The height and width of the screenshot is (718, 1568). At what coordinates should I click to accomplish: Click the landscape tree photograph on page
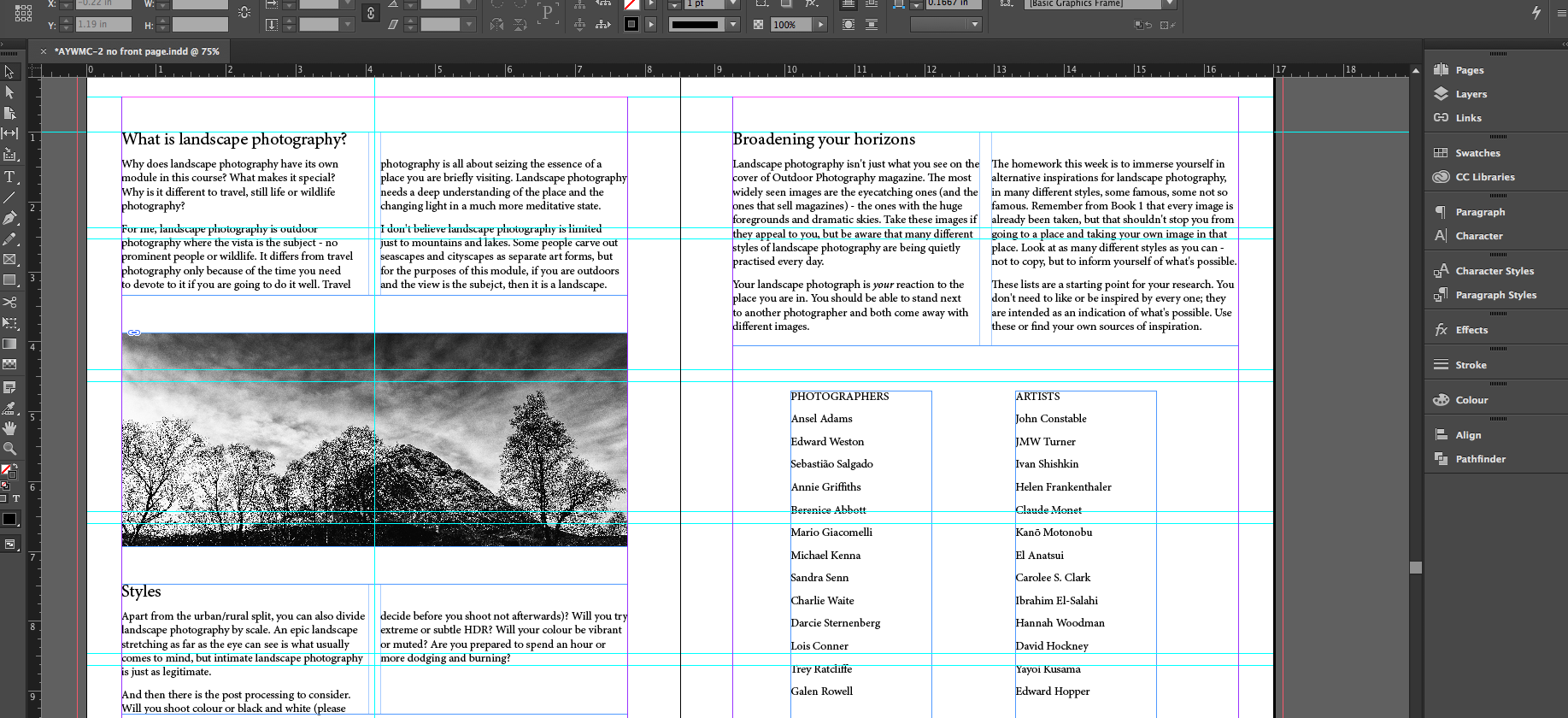coord(374,439)
